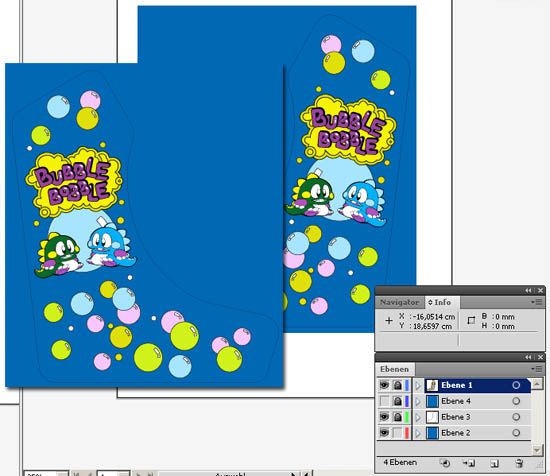
Task: Click the dimensions rectangle icon in Info
Action: click(471, 321)
